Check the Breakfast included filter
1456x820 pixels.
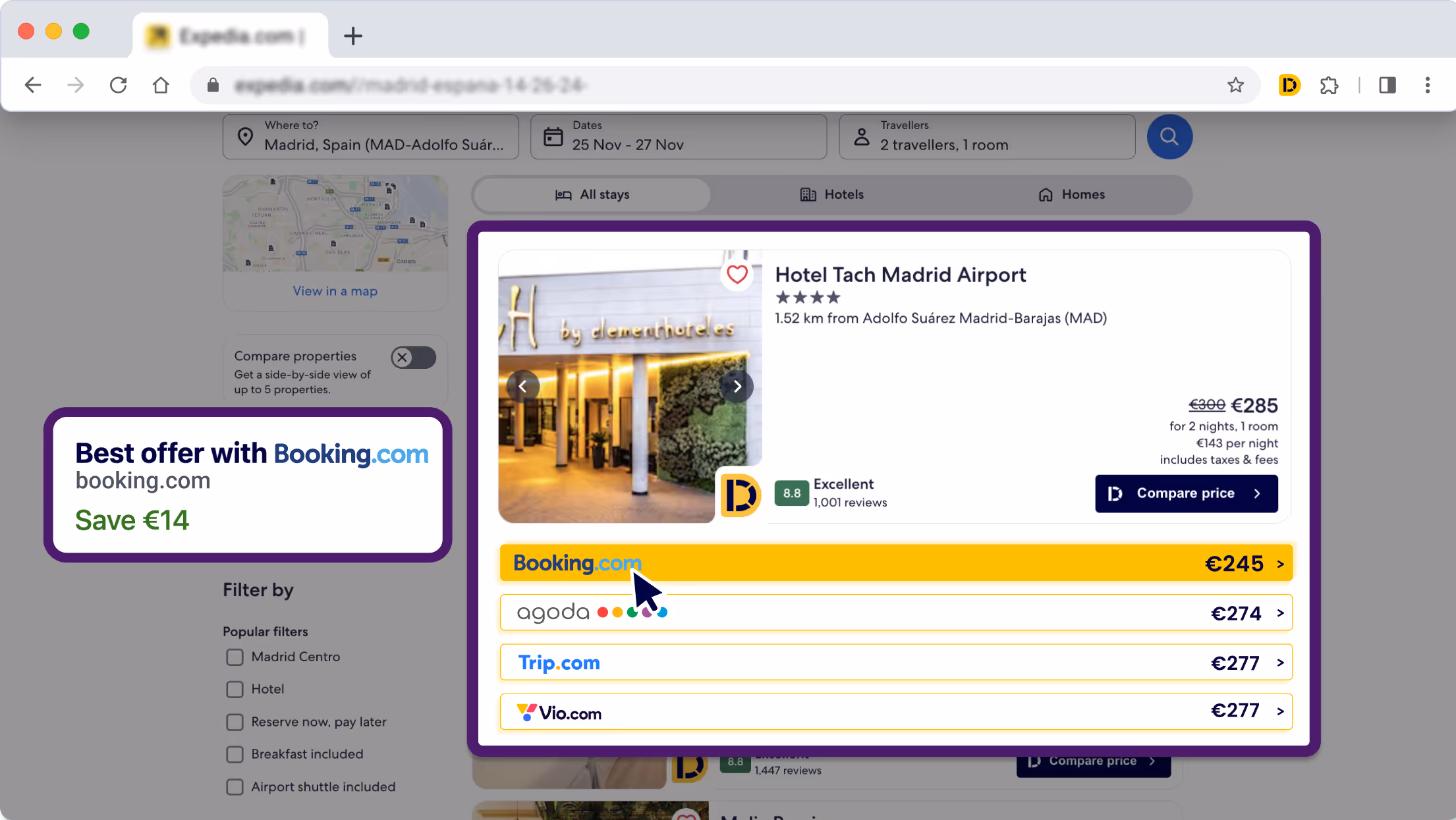[235, 754]
